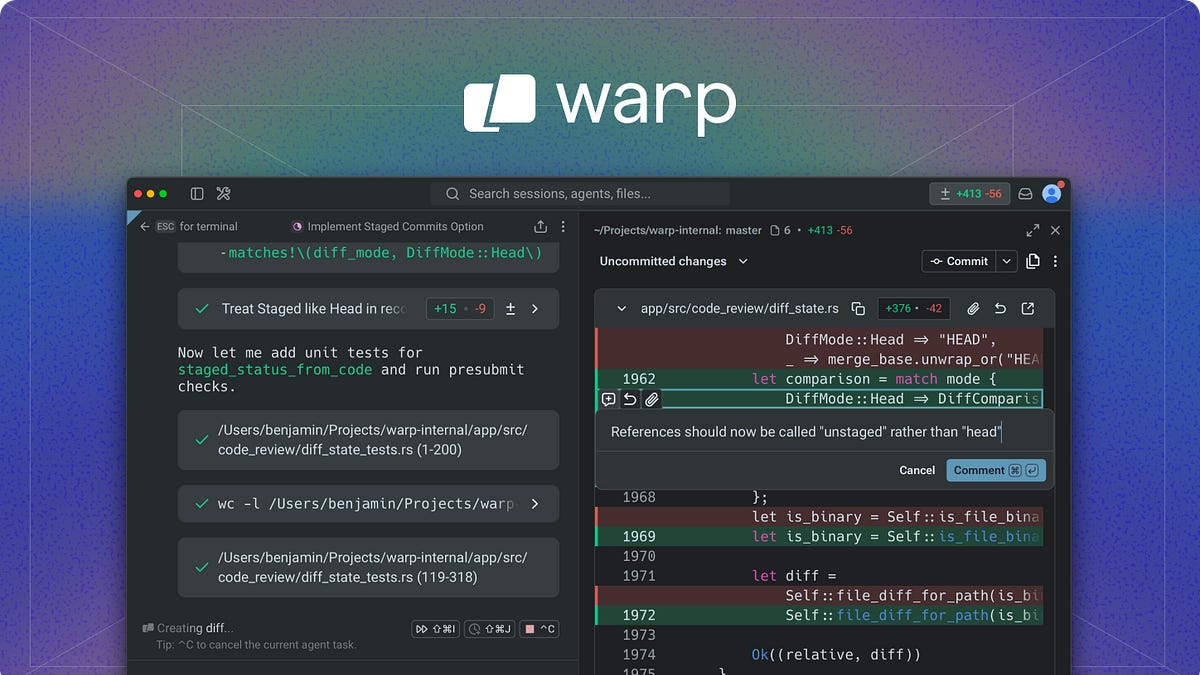This screenshot has width=1200, height=675.
Task: Copy the app/src/code_review/diff_state.rs path icon
Action: tap(858, 309)
